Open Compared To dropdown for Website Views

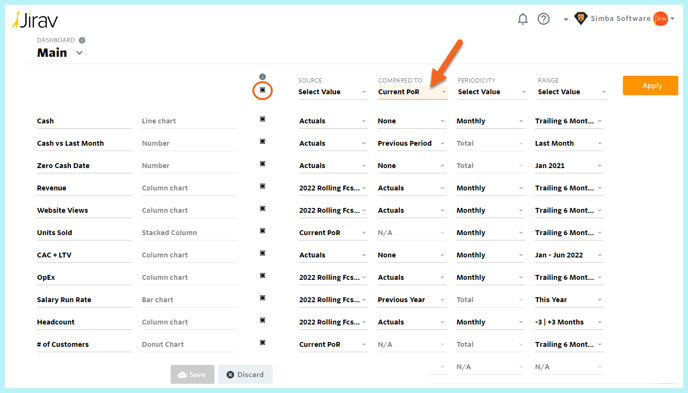(x=412, y=211)
